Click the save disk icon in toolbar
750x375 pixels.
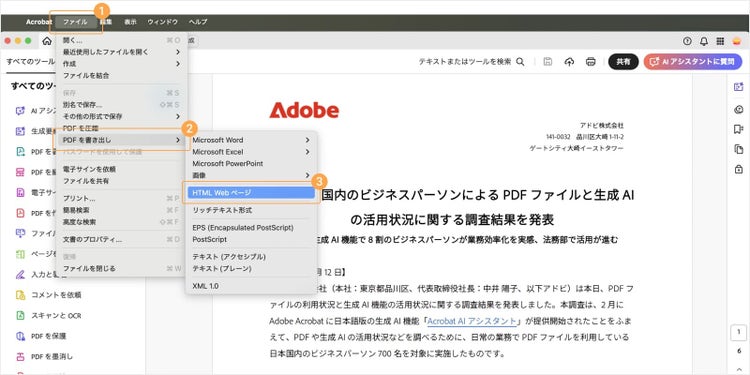pyautogui.click(x=548, y=62)
